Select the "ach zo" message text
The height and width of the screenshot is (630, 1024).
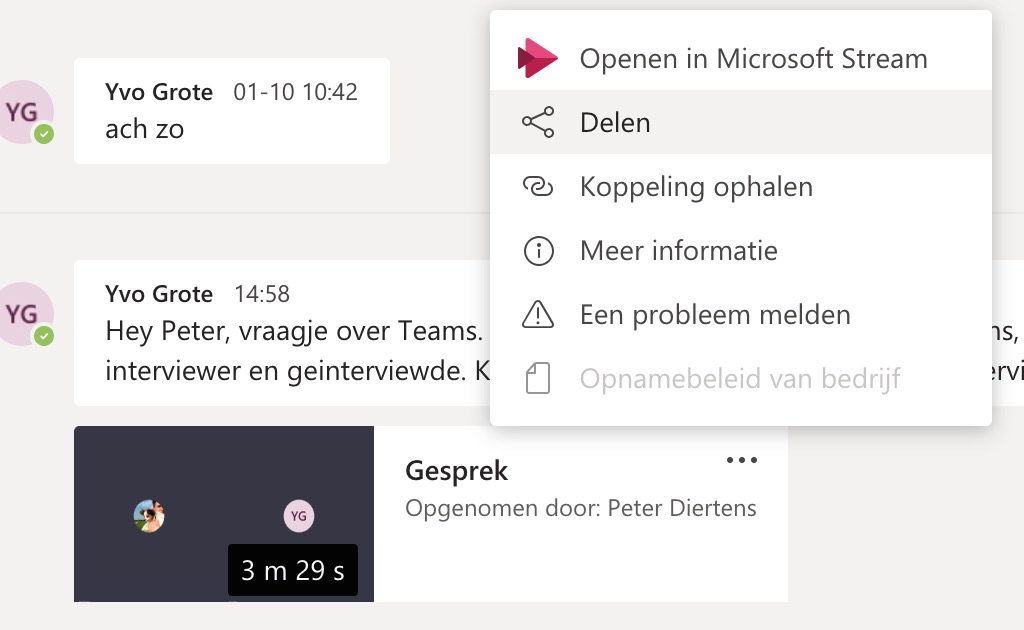click(145, 129)
